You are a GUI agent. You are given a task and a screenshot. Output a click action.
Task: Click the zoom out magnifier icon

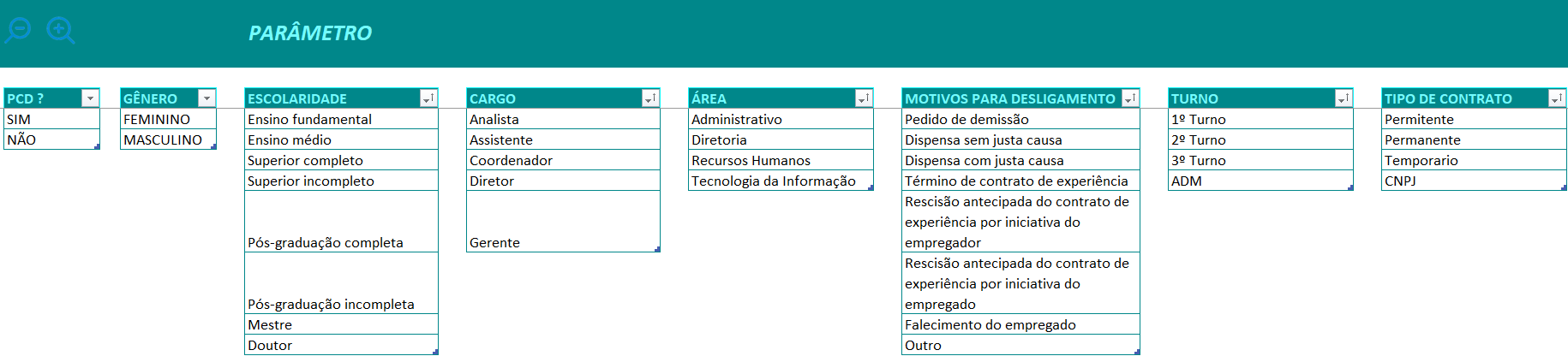pyautogui.click(x=18, y=30)
